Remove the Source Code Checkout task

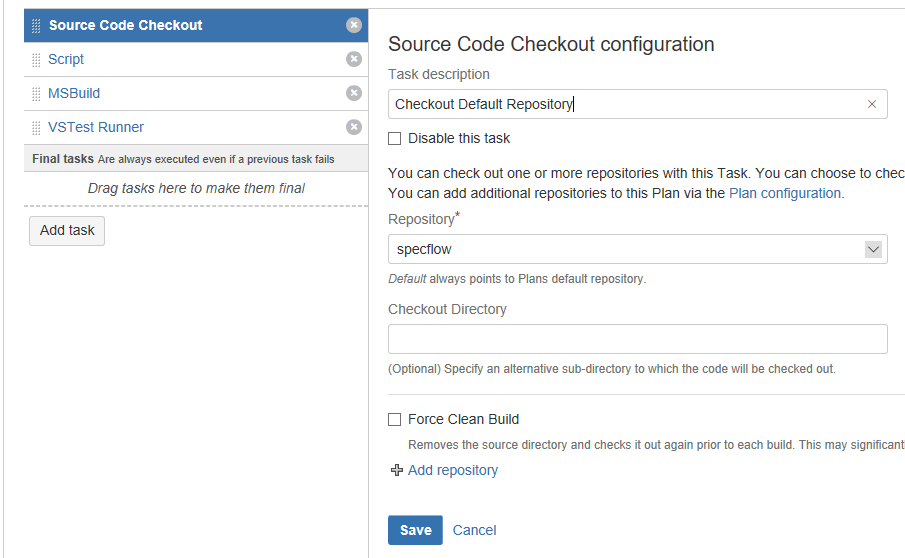pos(353,25)
